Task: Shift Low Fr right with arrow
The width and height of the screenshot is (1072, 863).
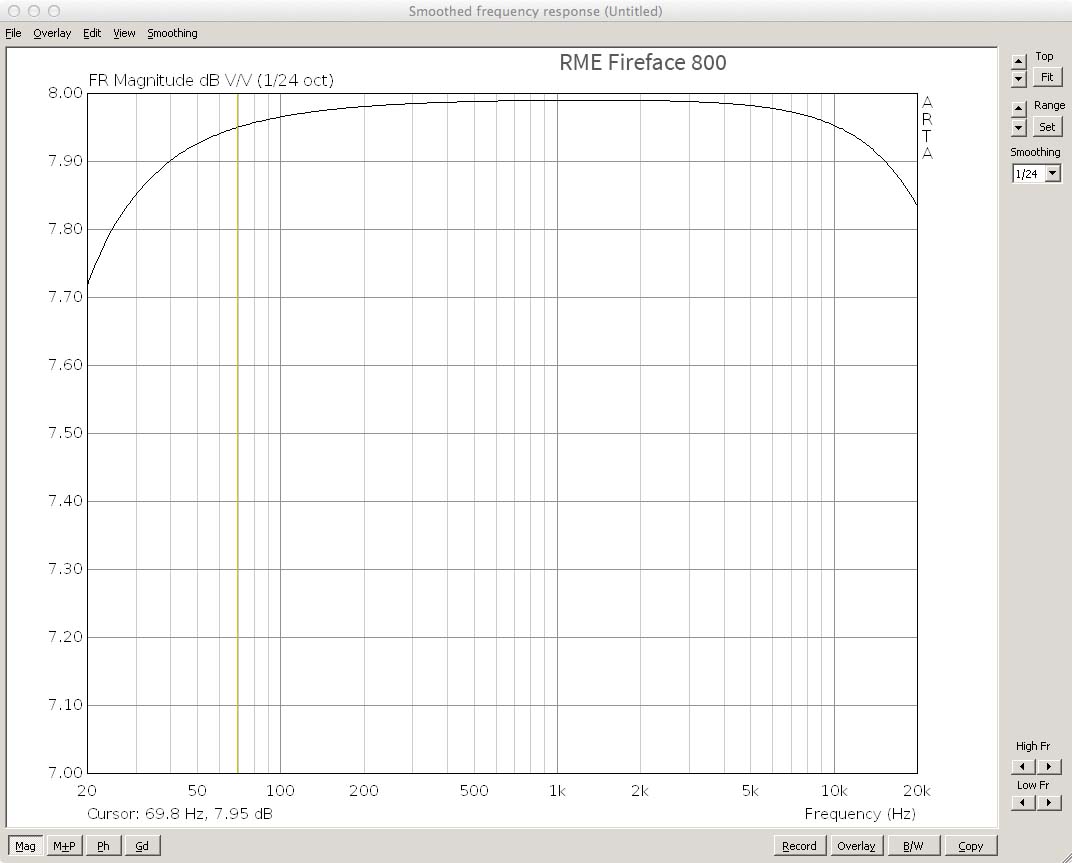Action: [1049, 802]
